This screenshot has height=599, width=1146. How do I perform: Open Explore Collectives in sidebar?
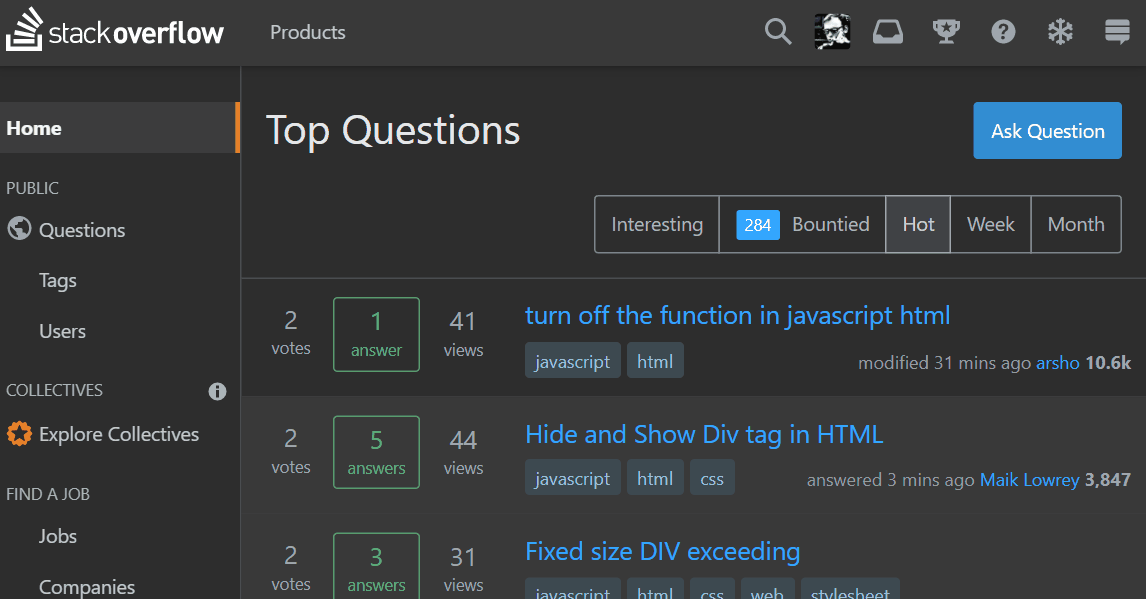118,434
